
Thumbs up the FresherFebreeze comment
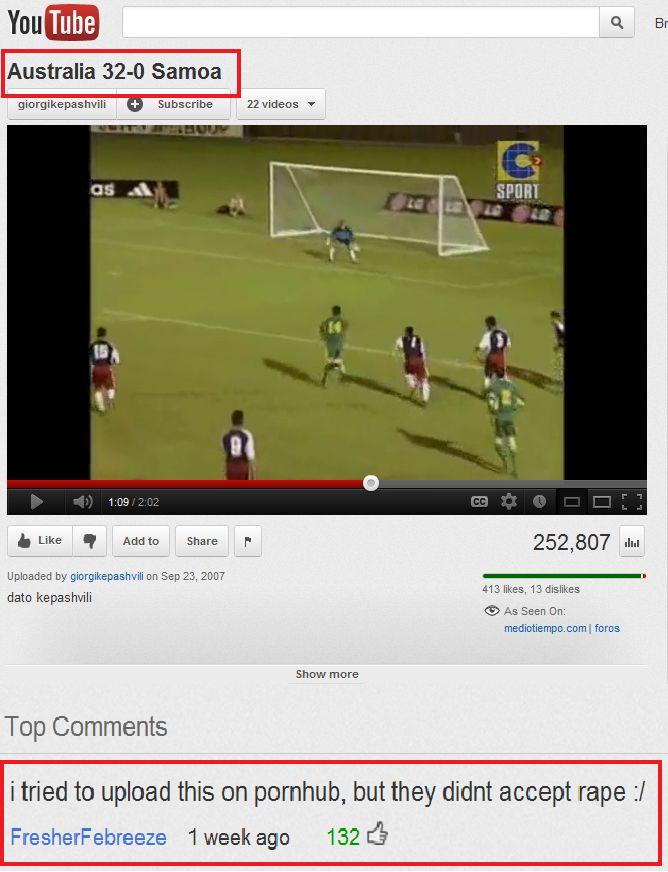[378, 834]
